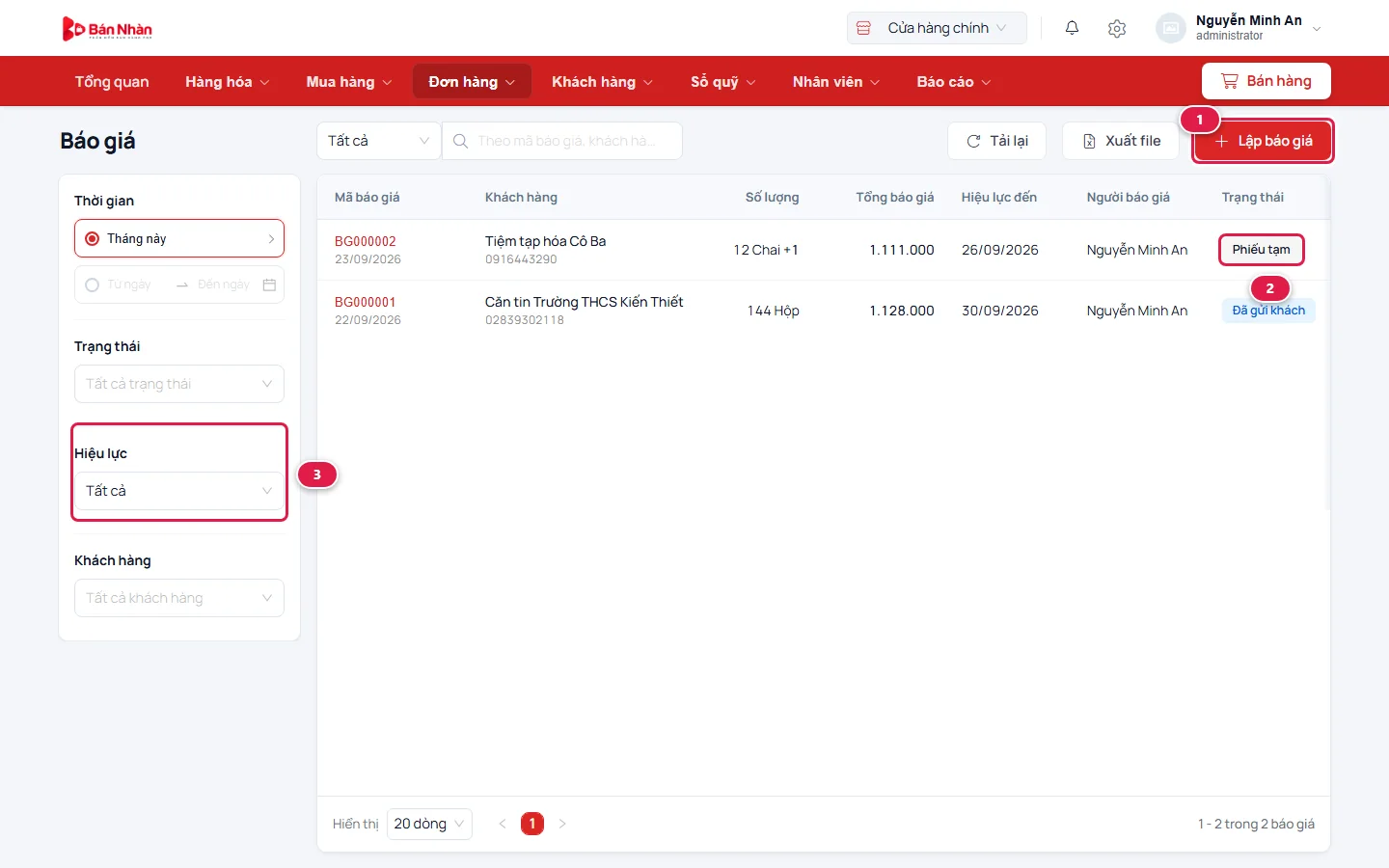Click the Từ ngày start date field

[129, 285]
